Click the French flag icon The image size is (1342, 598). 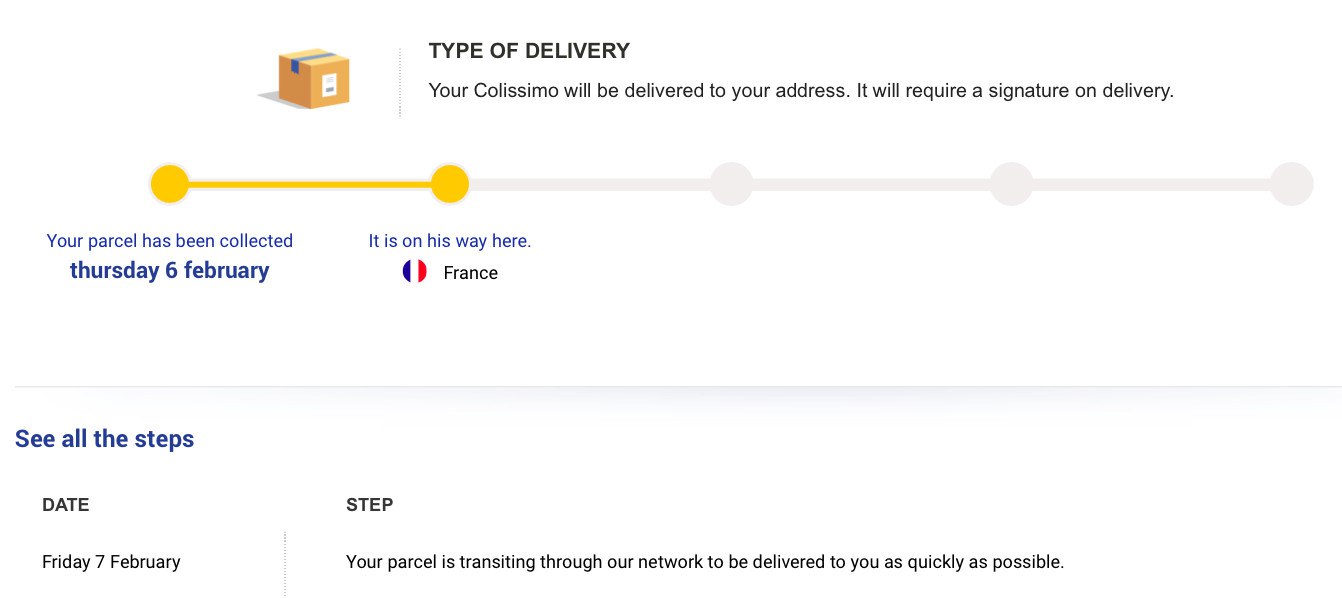coord(415,272)
